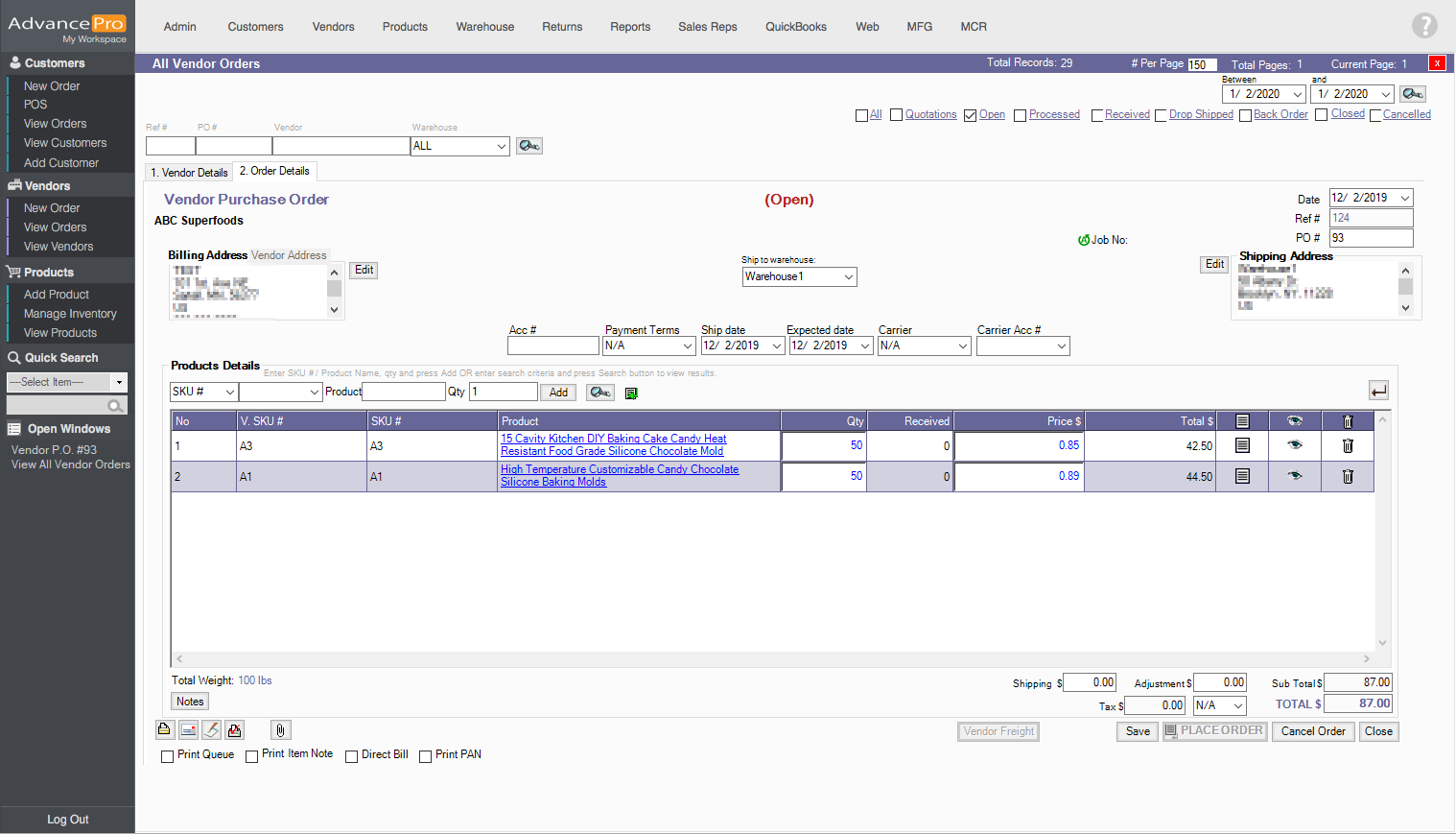Image resolution: width=1456 pixels, height=834 pixels.
Task: Click the search key icon beside date range
Action: [1412, 94]
